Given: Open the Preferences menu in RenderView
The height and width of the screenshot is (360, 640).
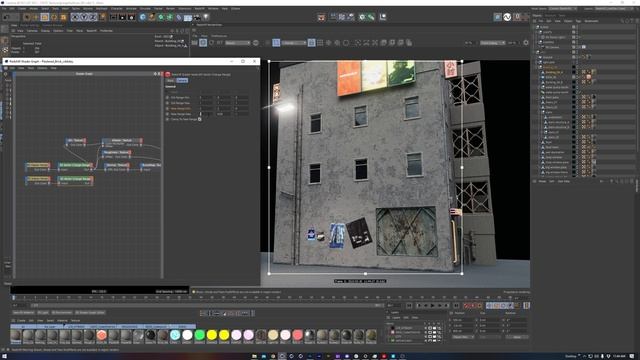Looking at the screenshot, I should (x=219, y=36).
